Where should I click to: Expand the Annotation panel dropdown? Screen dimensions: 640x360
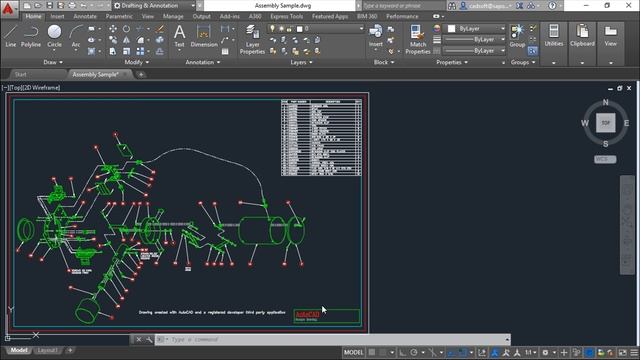pos(203,62)
